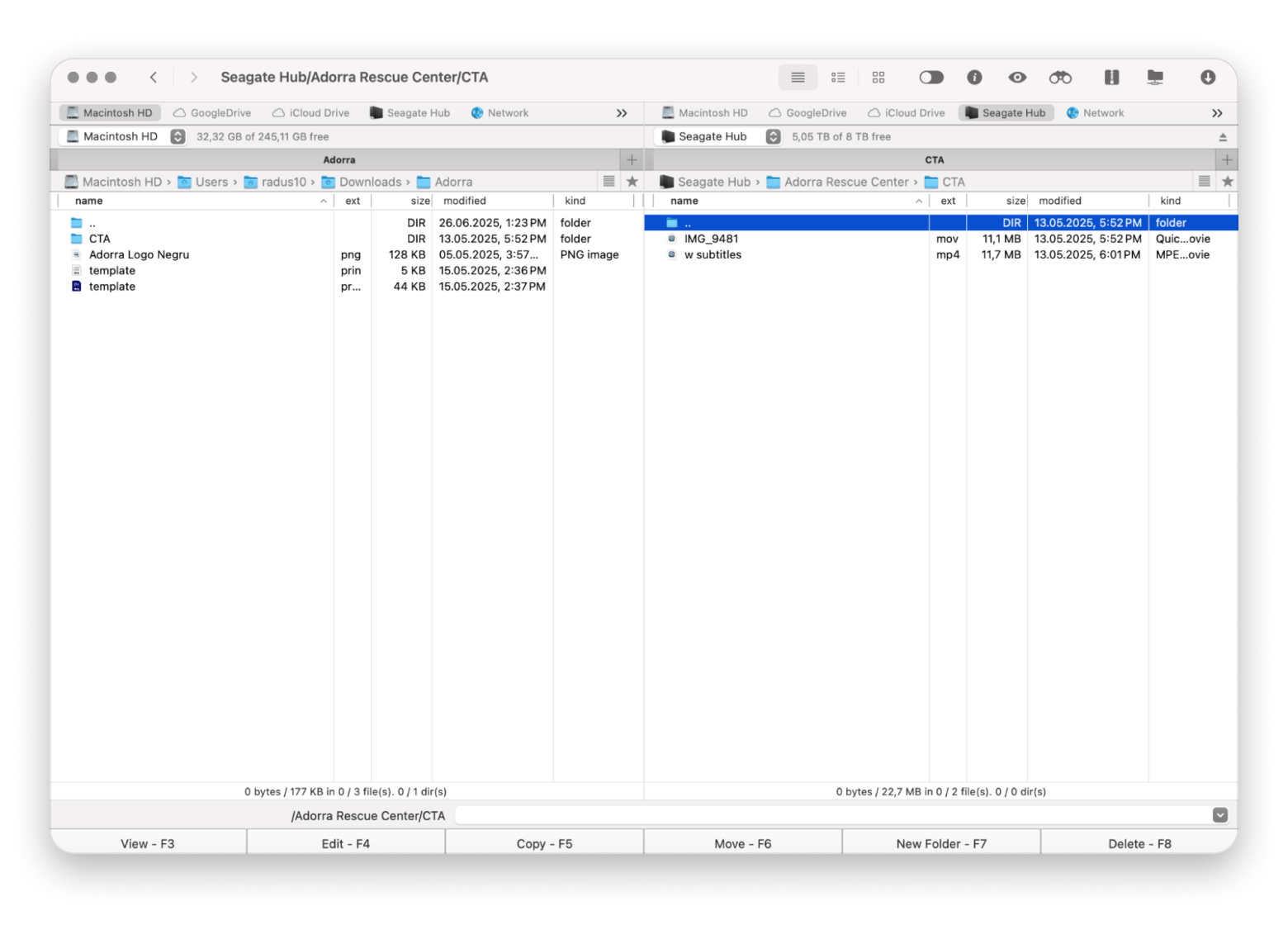1288x925 pixels.
Task: Click the binoculars search icon
Action: point(1060,78)
